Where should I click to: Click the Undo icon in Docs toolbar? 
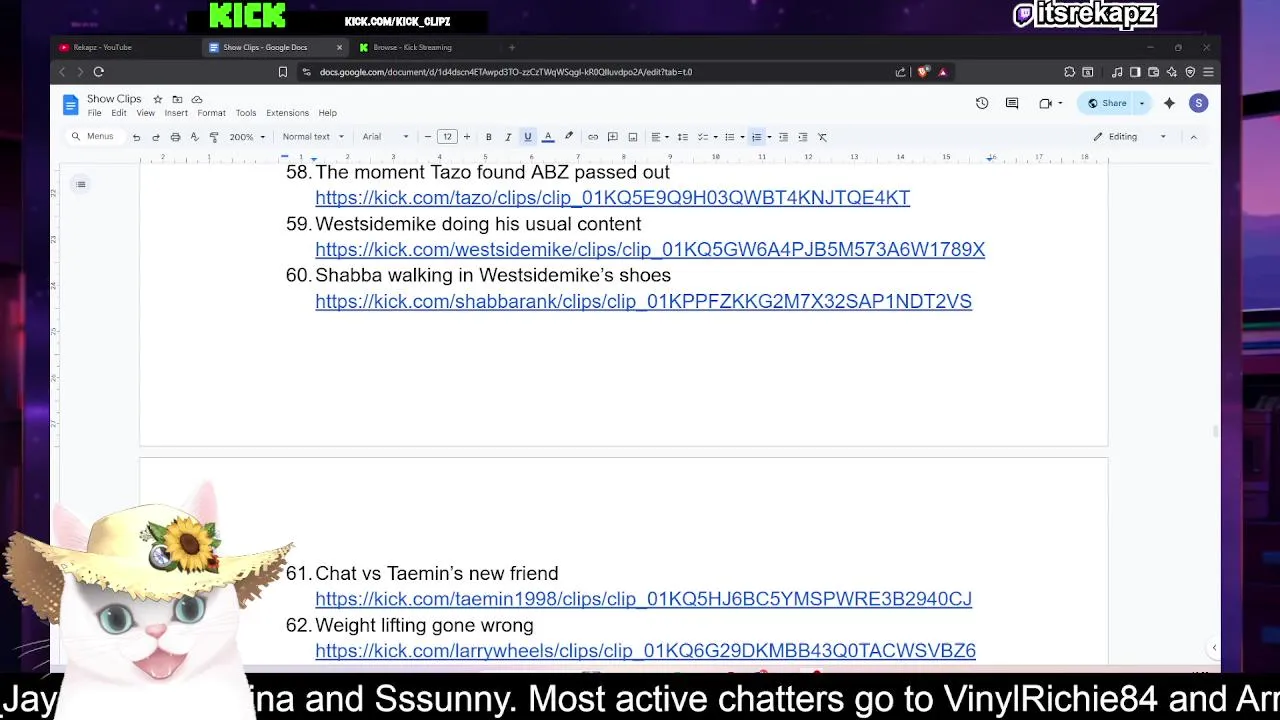click(x=136, y=137)
